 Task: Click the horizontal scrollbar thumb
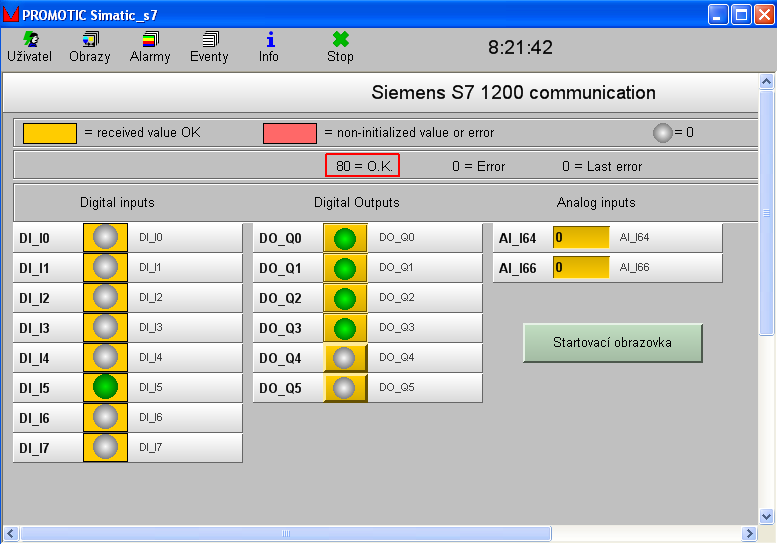pyautogui.click(x=286, y=534)
